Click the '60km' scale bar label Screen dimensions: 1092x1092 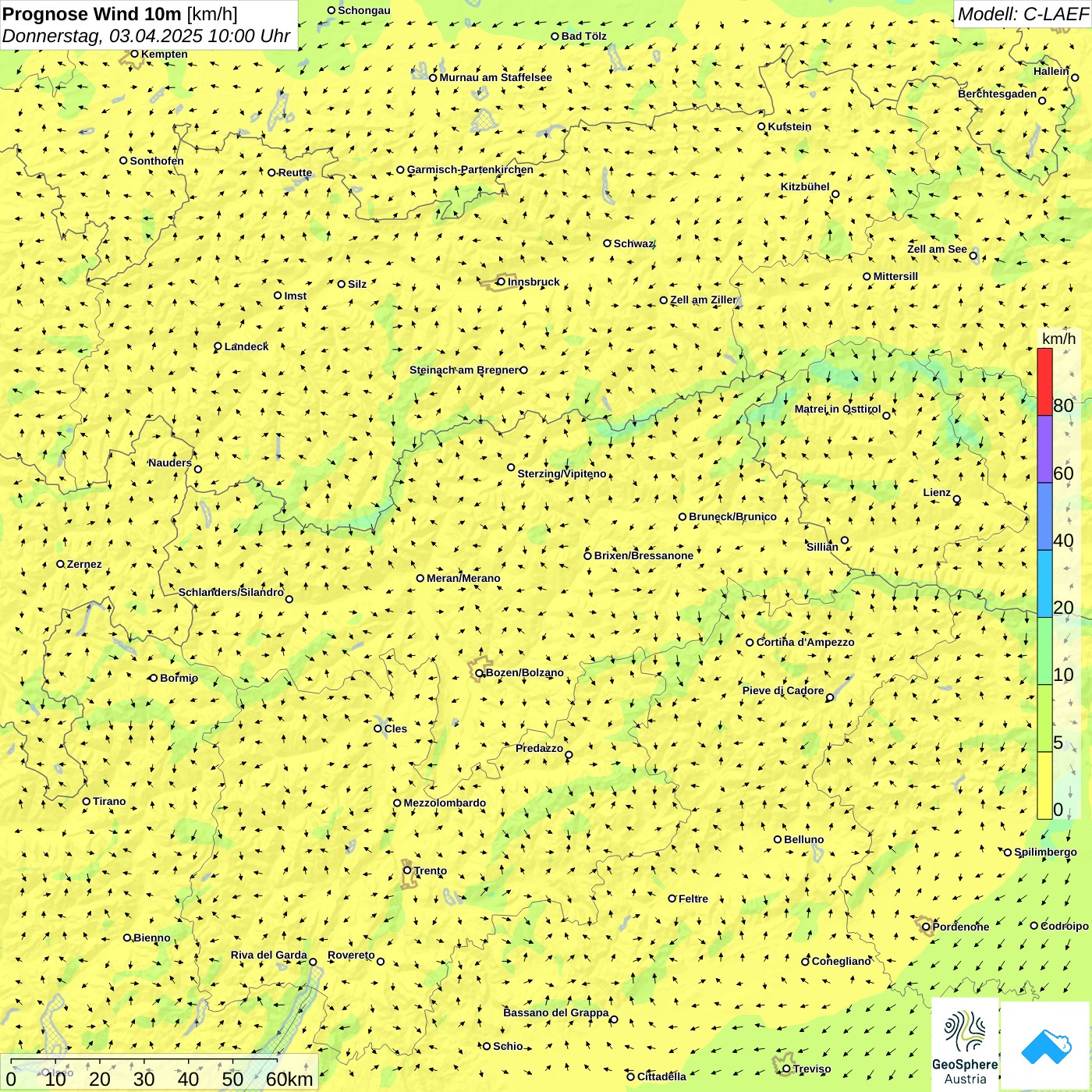(289, 1079)
